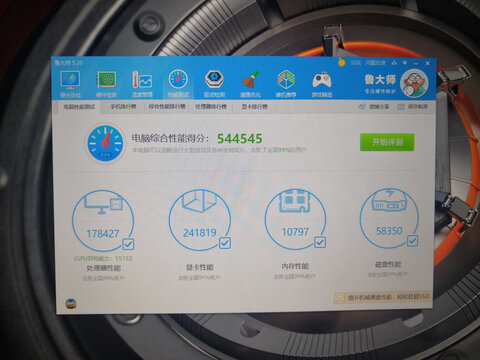Click the 电脑综合性能得分 heading
This screenshot has width=480, height=360.
click(170, 138)
